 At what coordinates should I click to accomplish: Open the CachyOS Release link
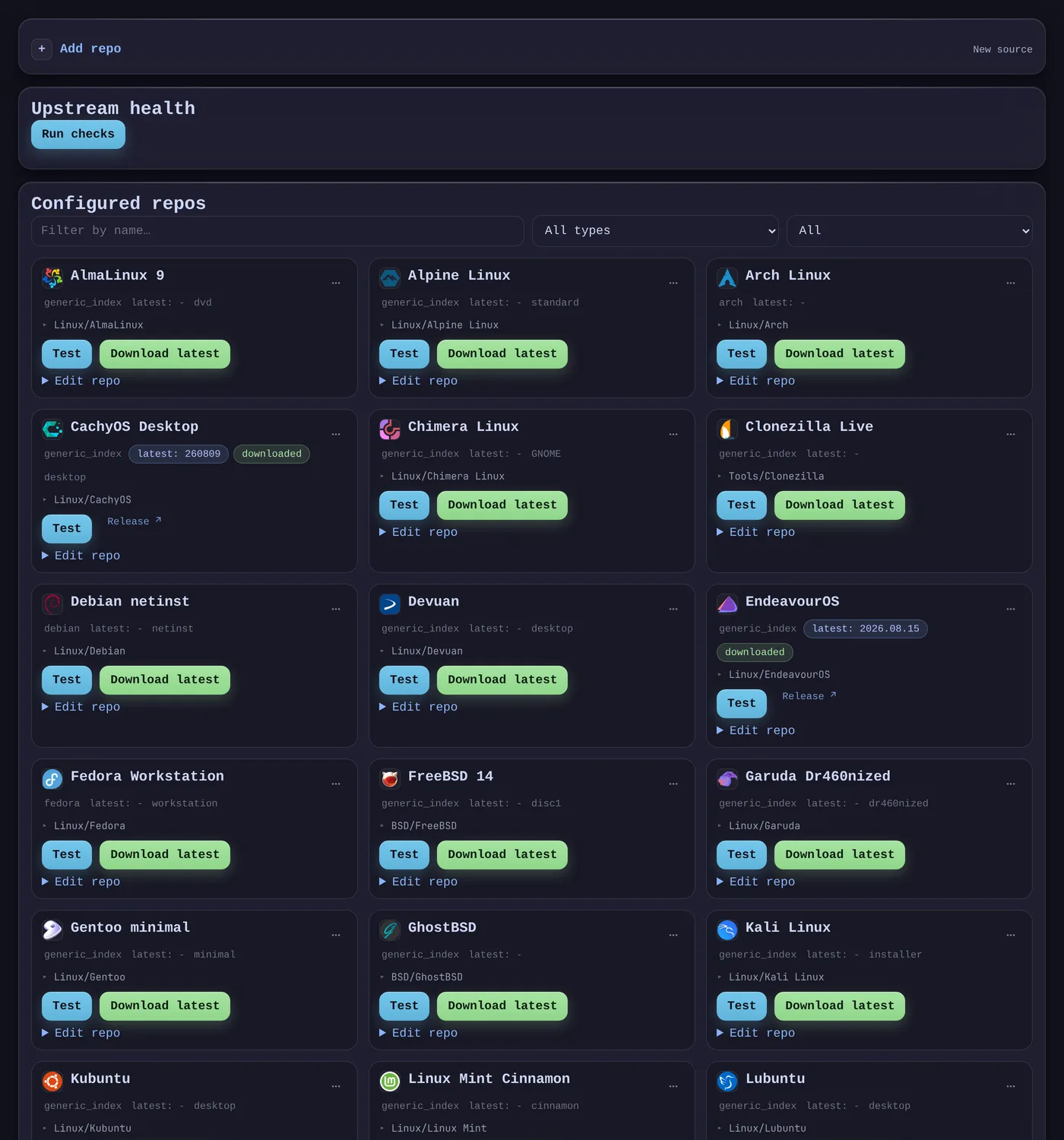click(x=134, y=521)
